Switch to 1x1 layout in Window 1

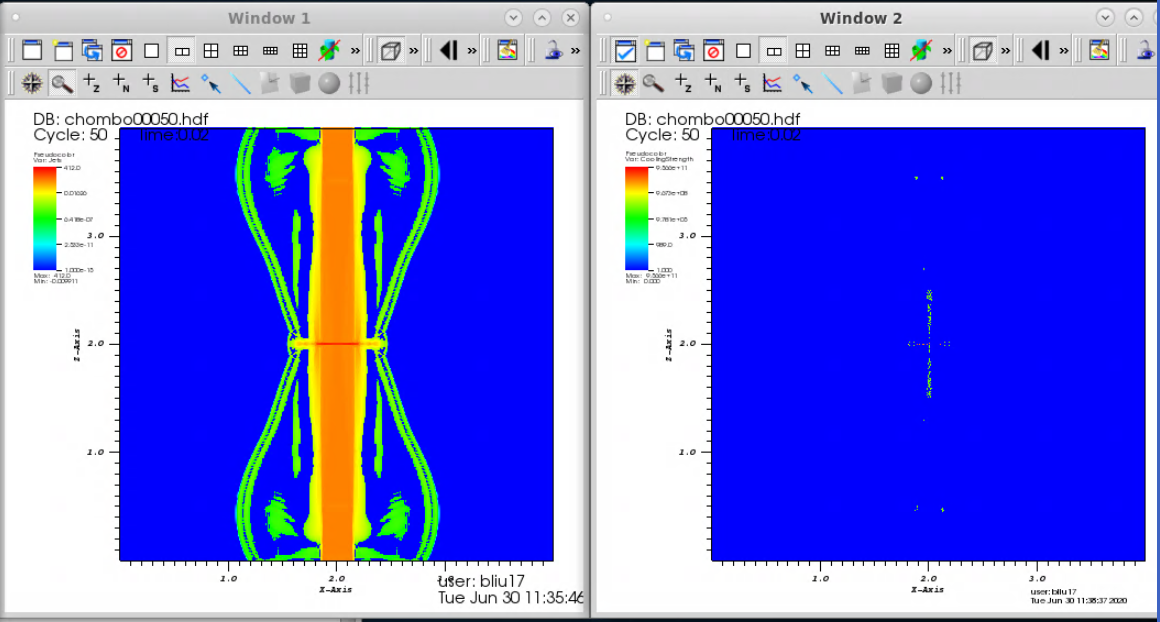152,50
